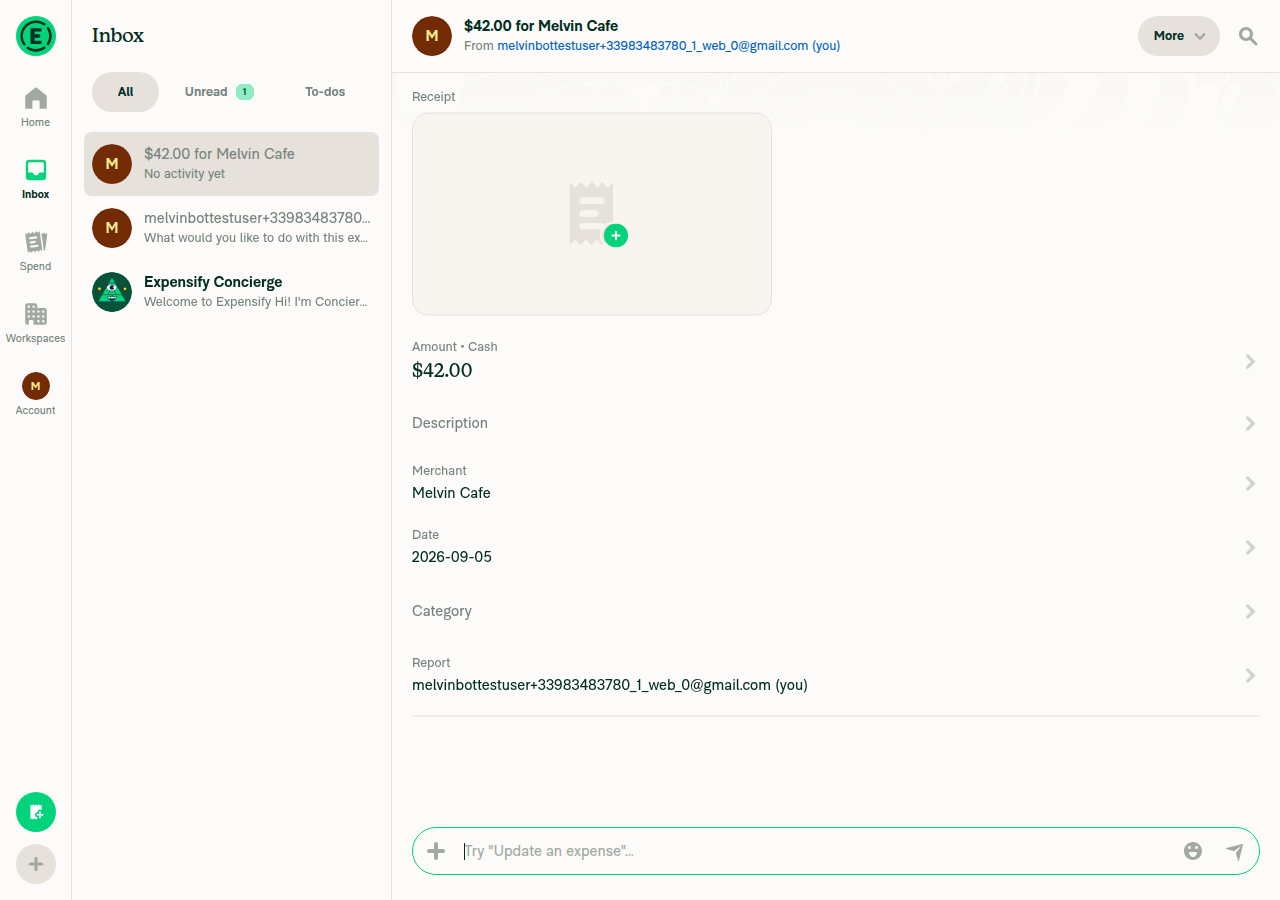
Task: Click the Unread count badge
Action: coord(245,92)
